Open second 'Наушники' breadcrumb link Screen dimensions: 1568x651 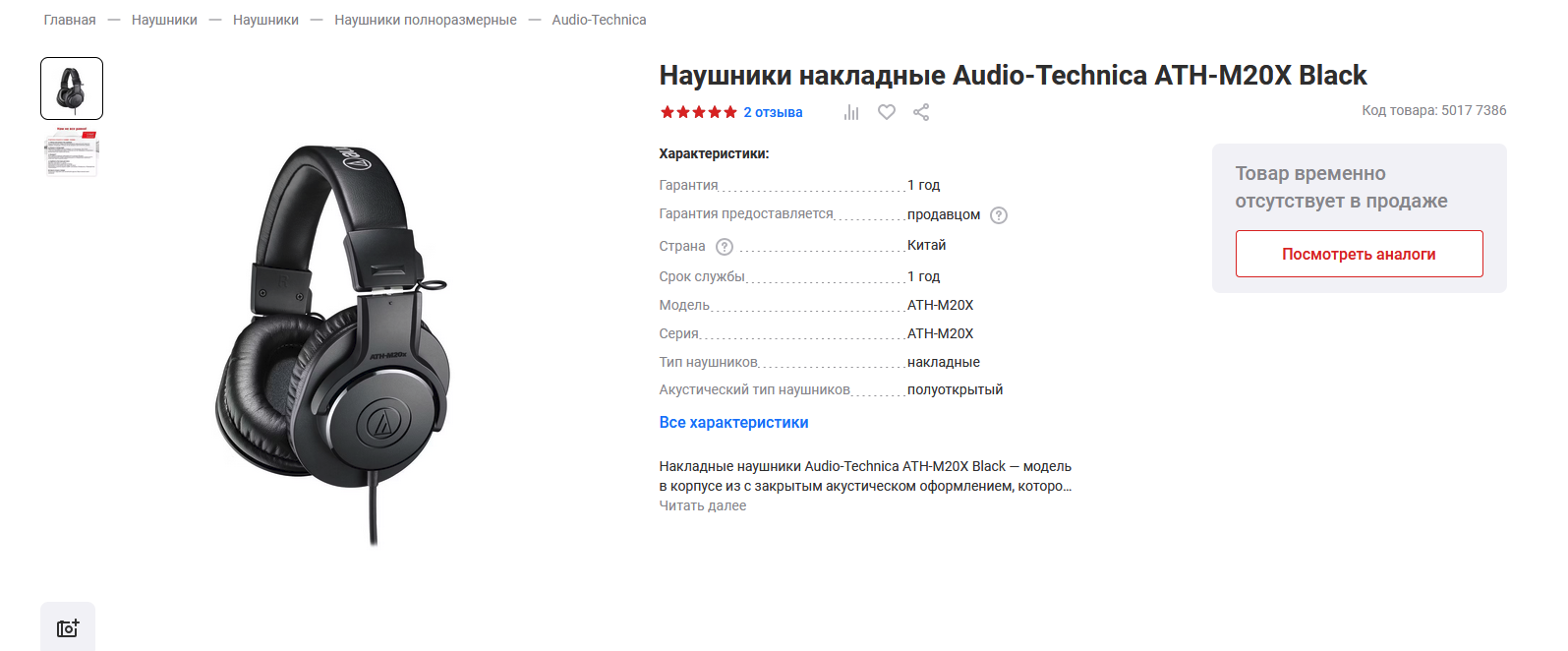click(x=265, y=20)
